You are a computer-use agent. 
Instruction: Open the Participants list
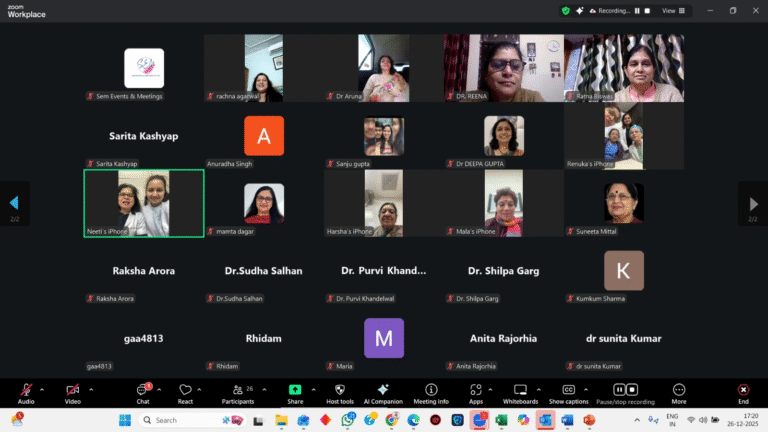click(x=237, y=390)
